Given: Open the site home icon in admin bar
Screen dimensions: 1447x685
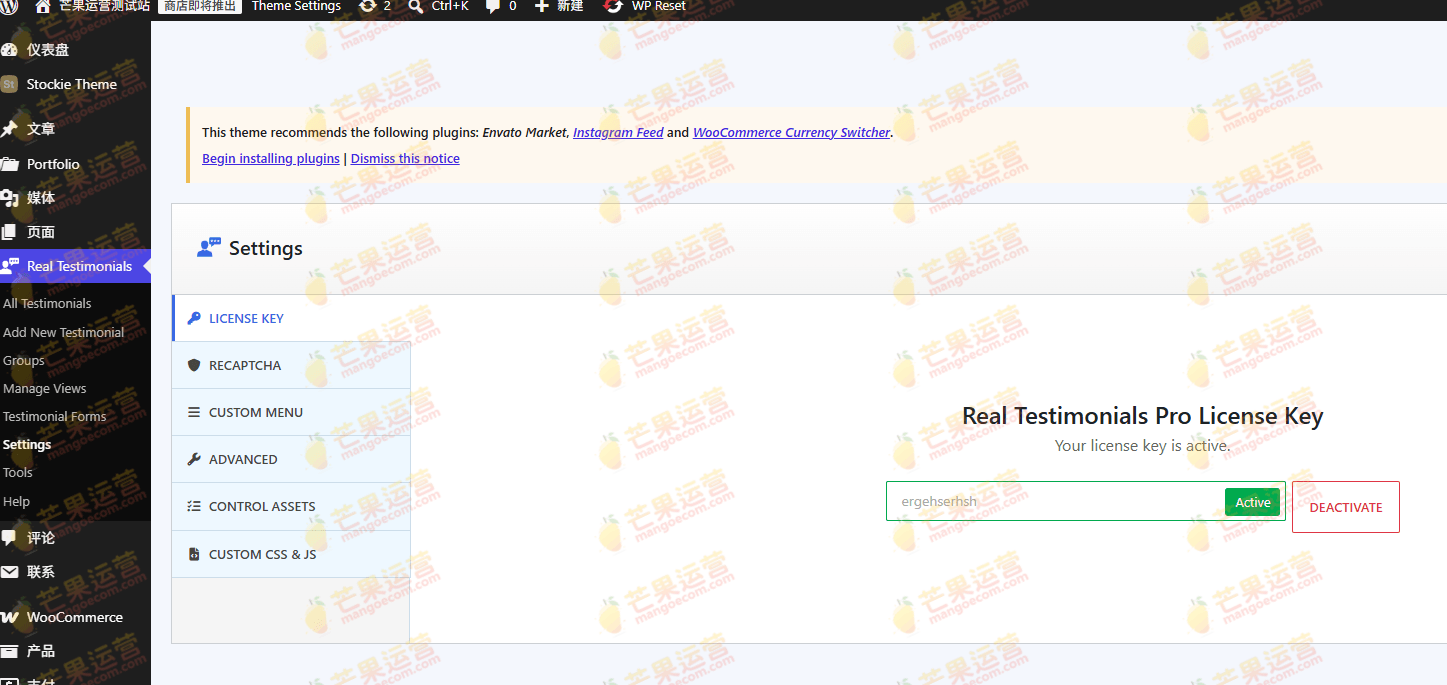Looking at the screenshot, I should tap(43, 6).
